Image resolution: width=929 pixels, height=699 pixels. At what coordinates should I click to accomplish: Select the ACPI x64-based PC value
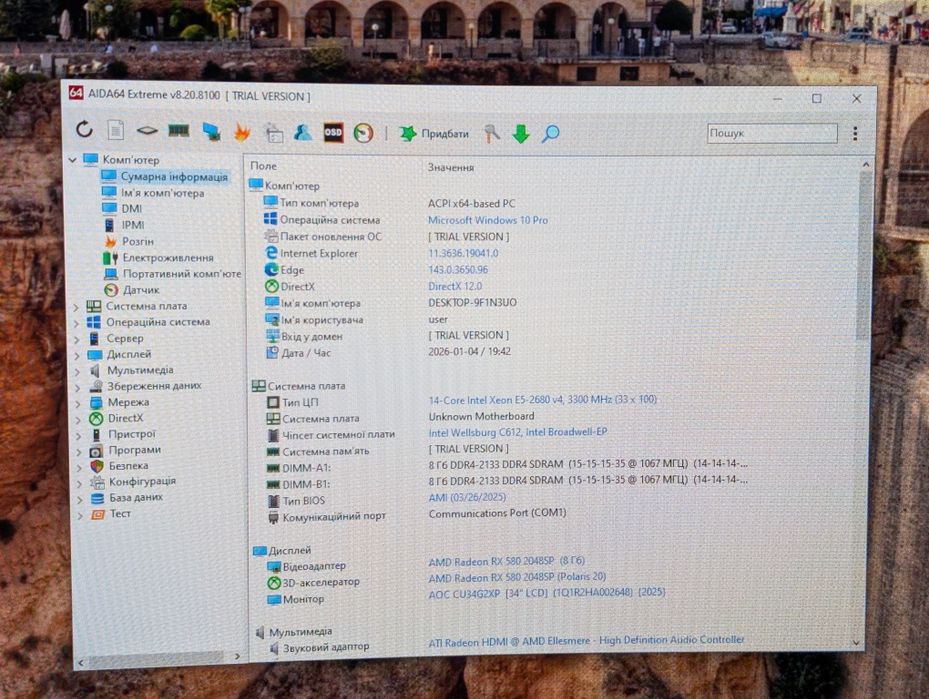click(472, 203)
